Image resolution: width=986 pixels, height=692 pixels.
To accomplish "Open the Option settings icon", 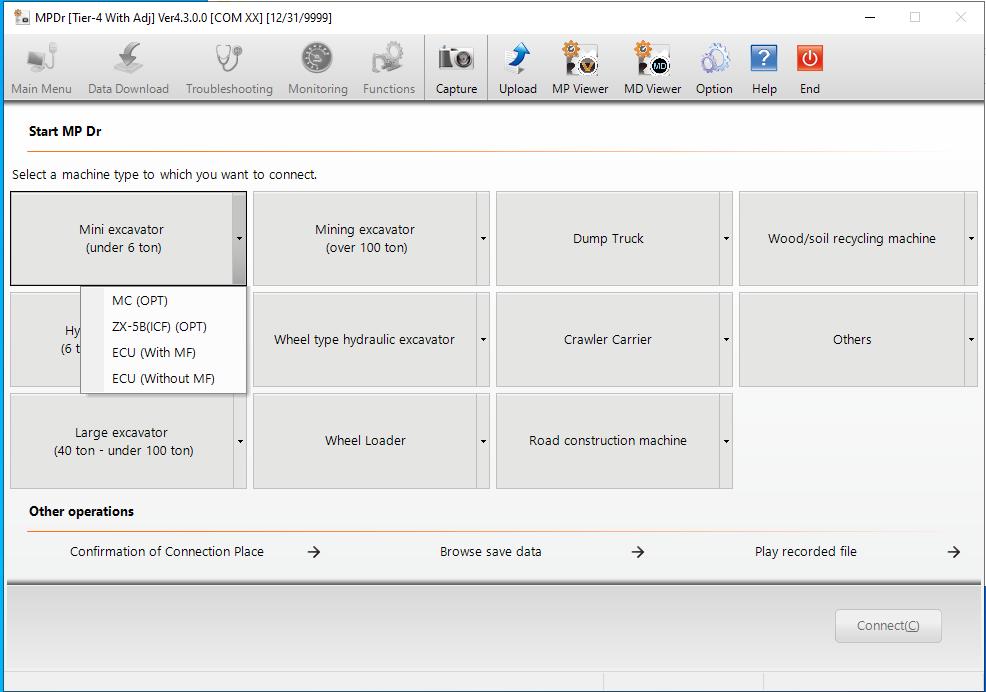I will 714,68.
